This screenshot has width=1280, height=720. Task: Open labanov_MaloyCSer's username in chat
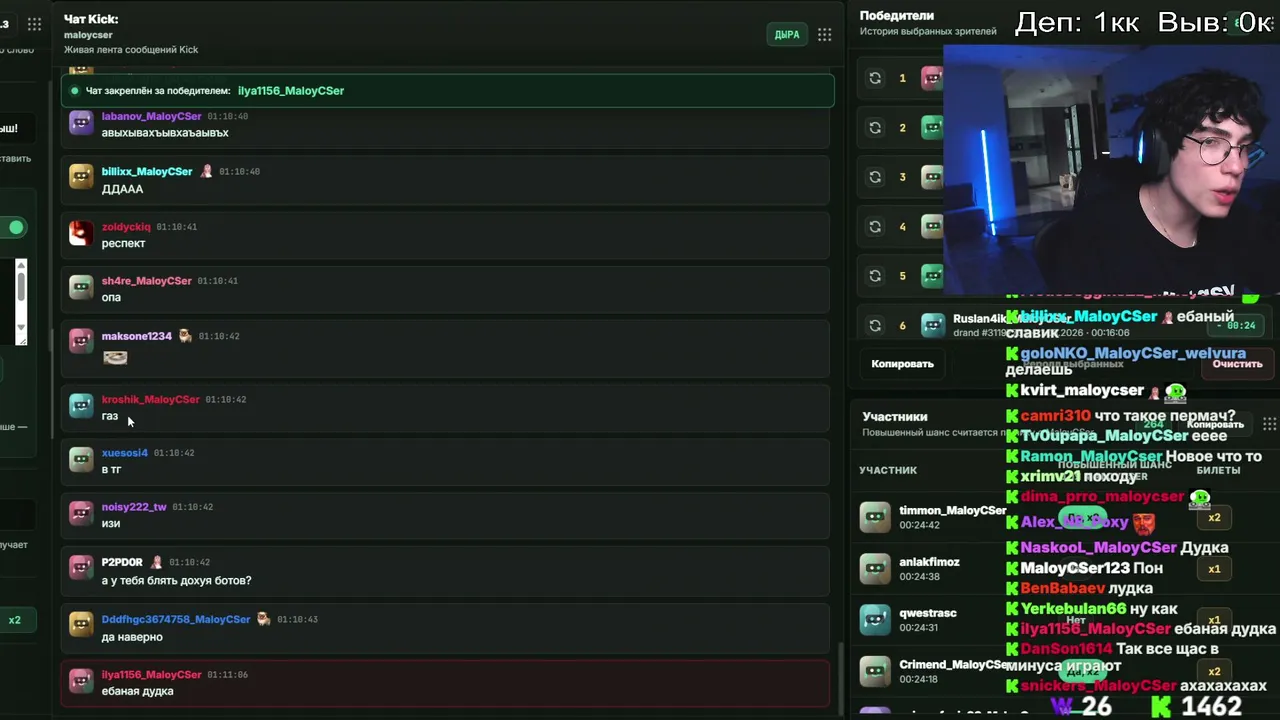coord(151,116)
